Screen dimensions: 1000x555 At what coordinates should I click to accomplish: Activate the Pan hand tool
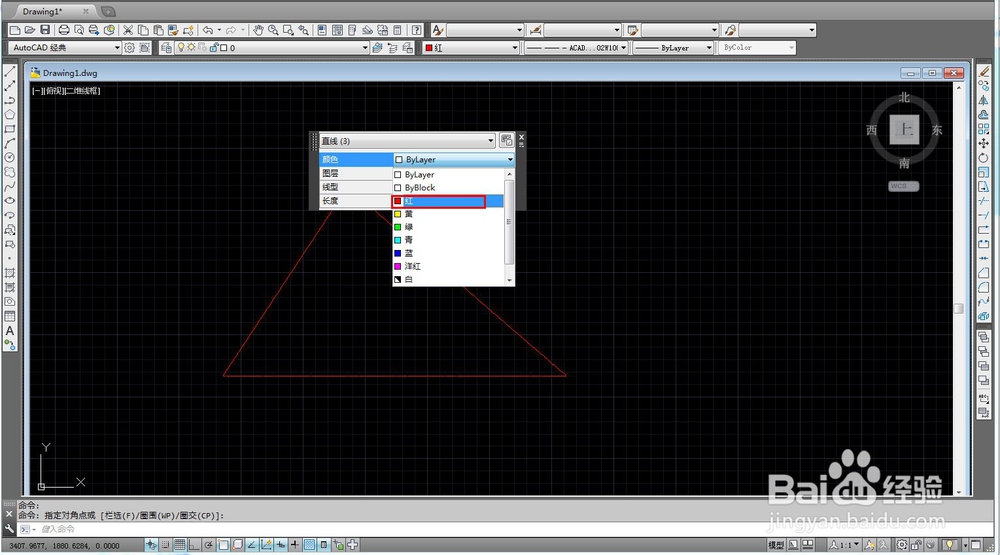point(258,30)
